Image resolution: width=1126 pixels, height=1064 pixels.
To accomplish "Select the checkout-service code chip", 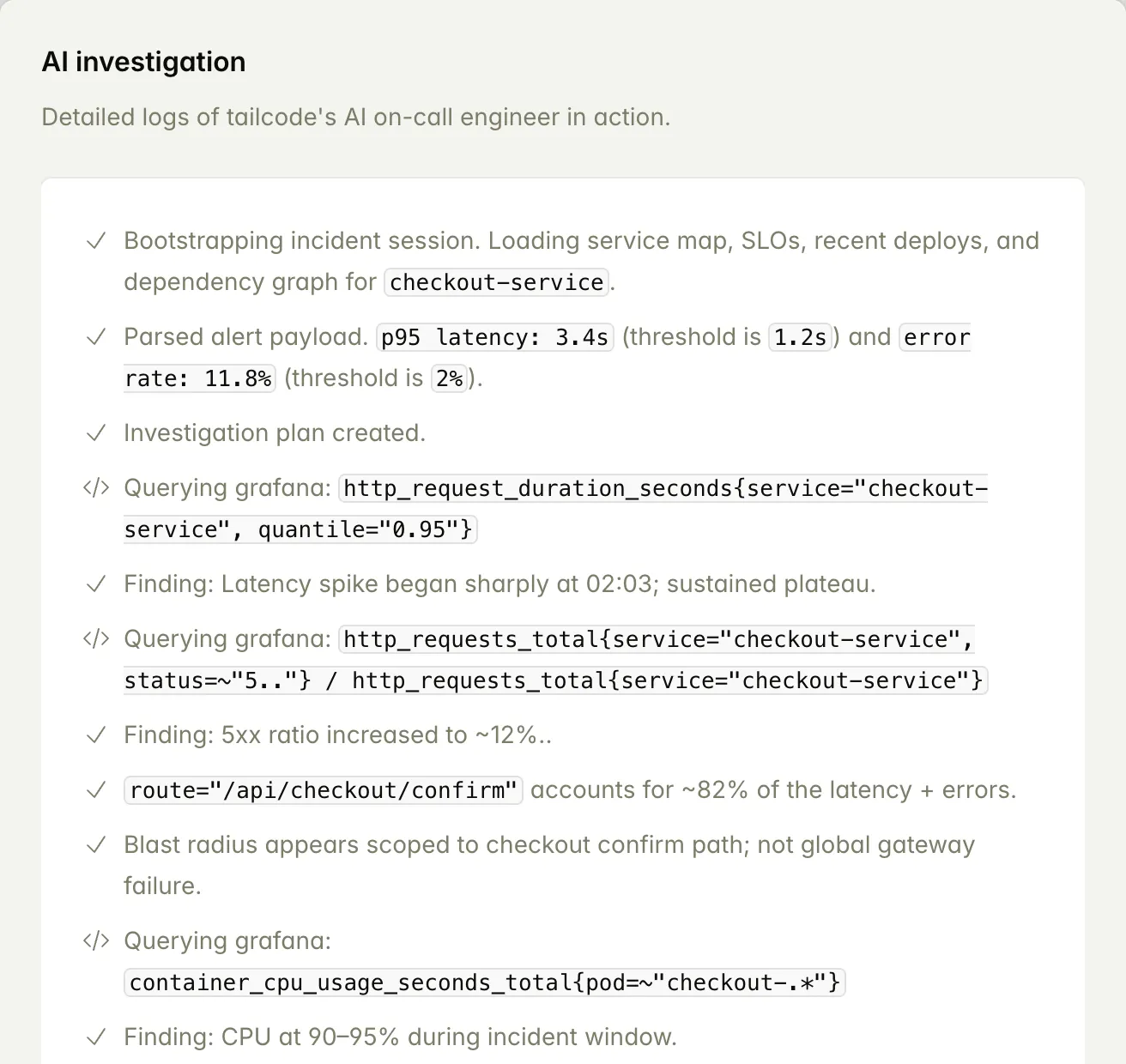I will (497, 282).
